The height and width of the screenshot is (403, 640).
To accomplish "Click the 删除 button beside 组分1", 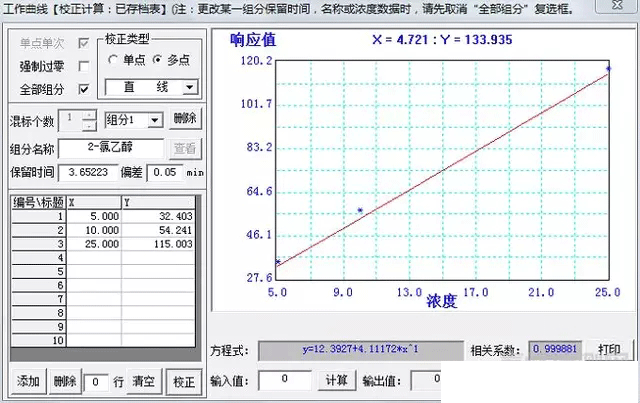I will tap(184, 119).
